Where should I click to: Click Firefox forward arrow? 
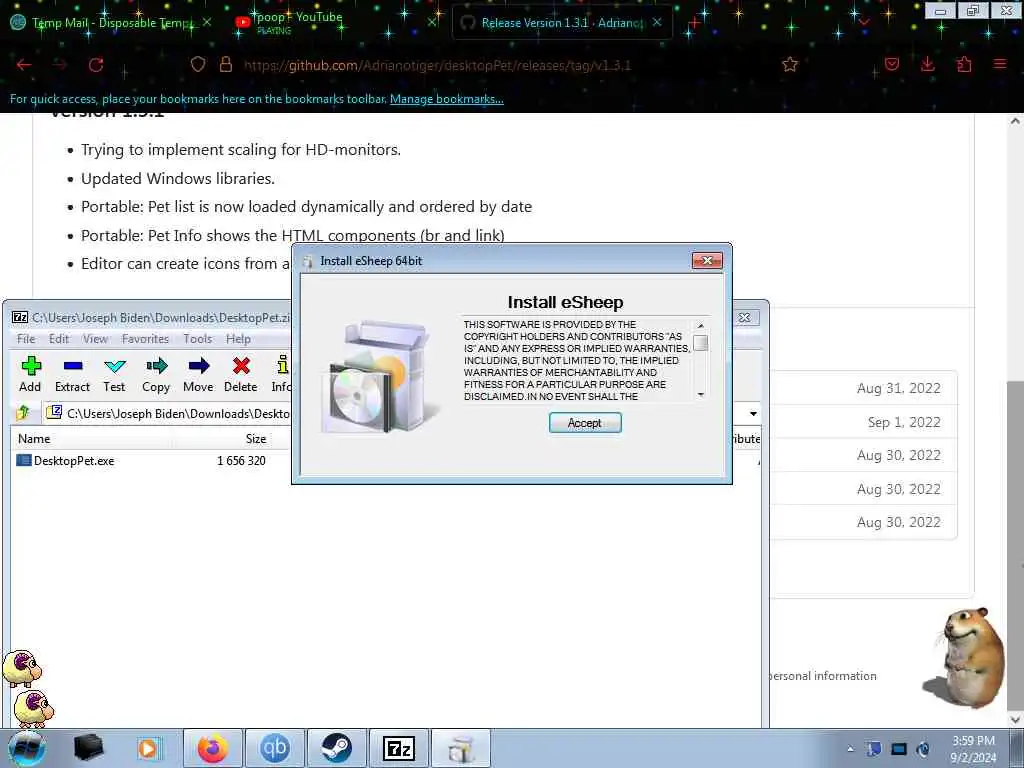pyautogui.click(x=60, y=65)
